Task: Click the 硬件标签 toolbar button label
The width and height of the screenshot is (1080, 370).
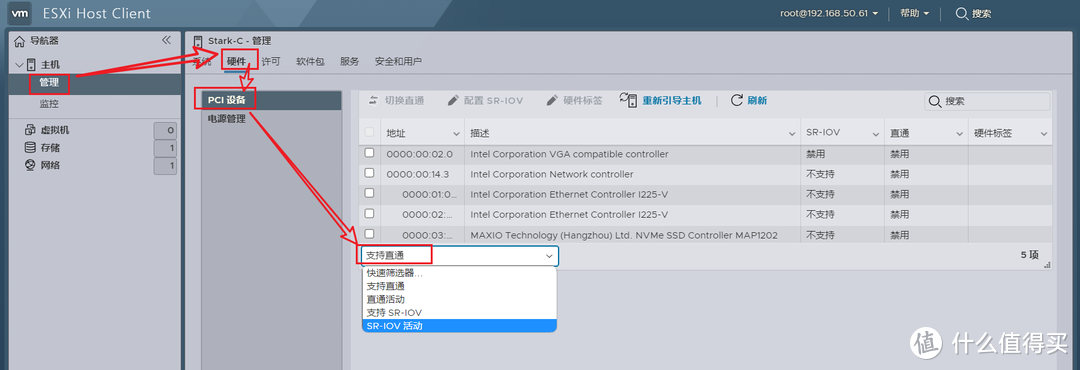Action: click(583, 101)
